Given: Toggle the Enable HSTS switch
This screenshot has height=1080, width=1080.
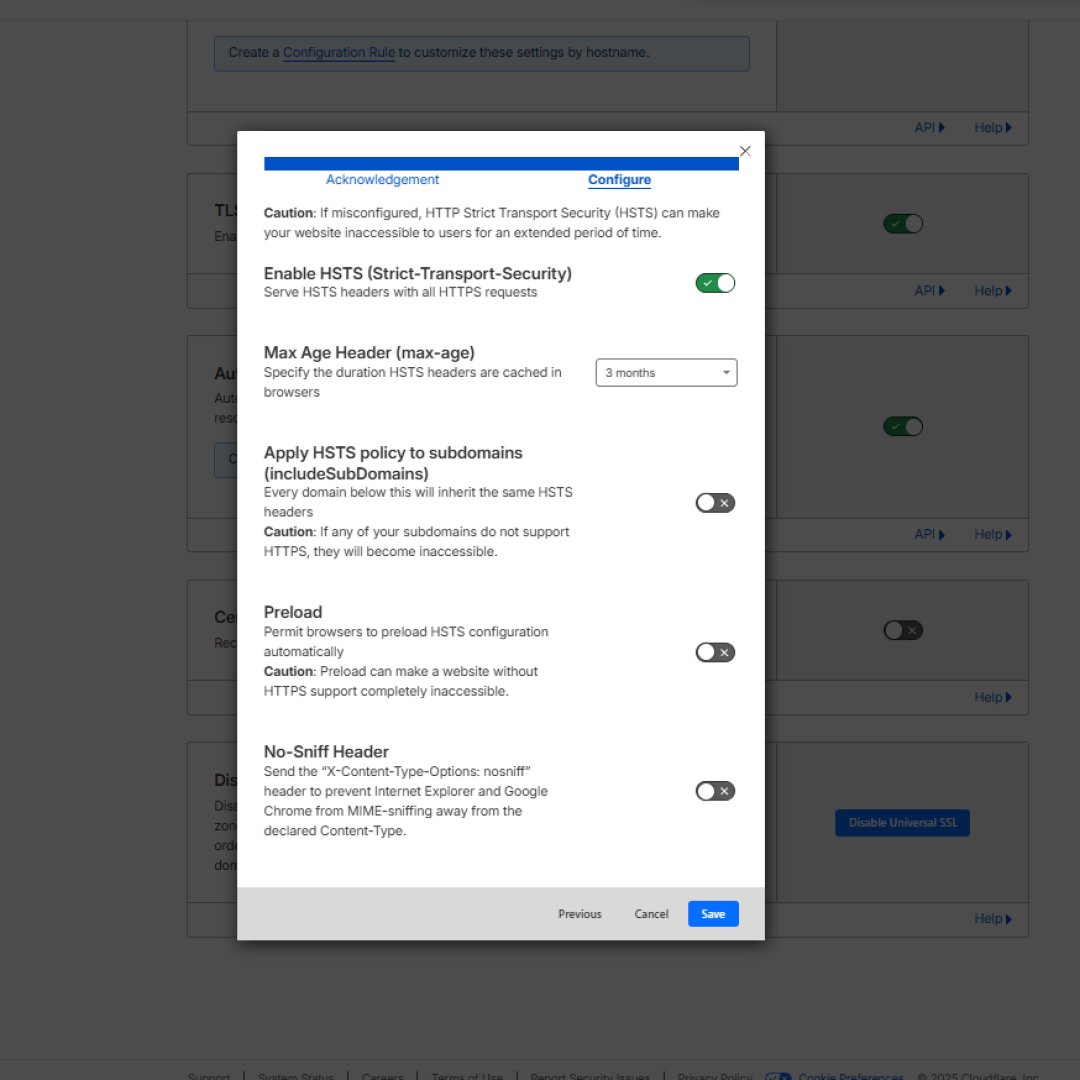Looking at the screenshot, I should 715,283.
